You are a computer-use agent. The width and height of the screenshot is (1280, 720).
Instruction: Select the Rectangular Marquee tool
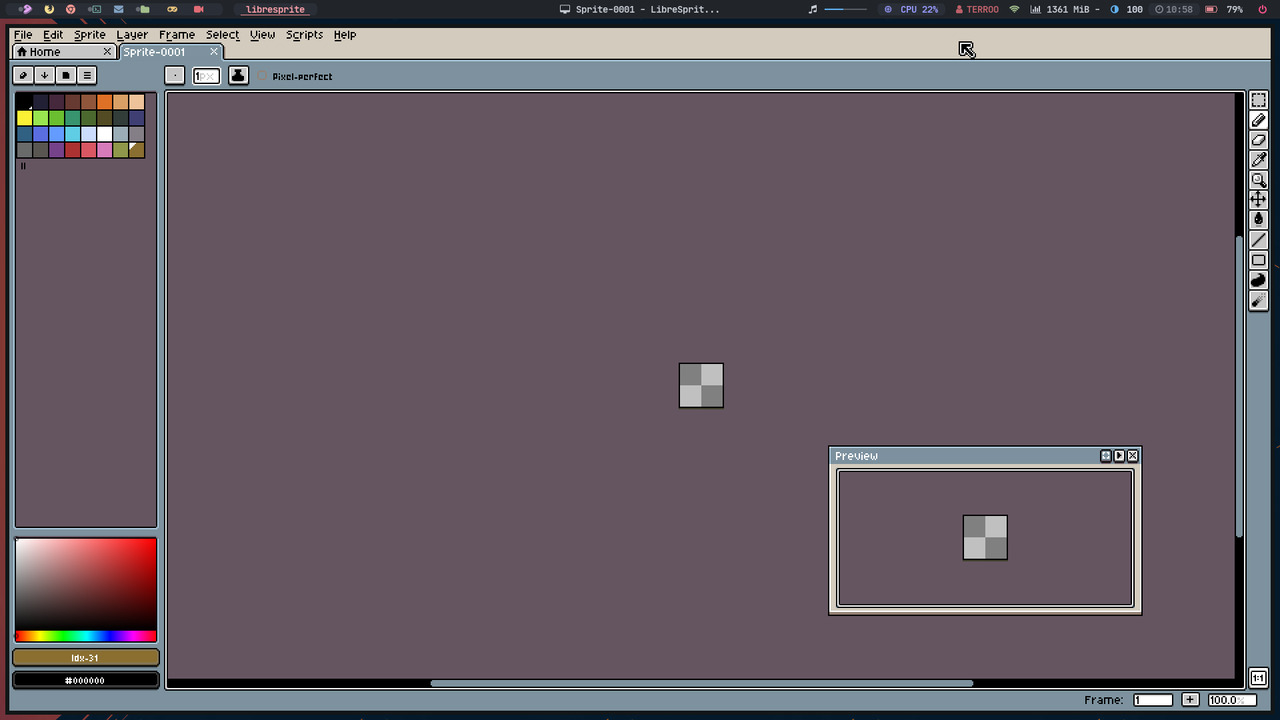point(1258,100)
